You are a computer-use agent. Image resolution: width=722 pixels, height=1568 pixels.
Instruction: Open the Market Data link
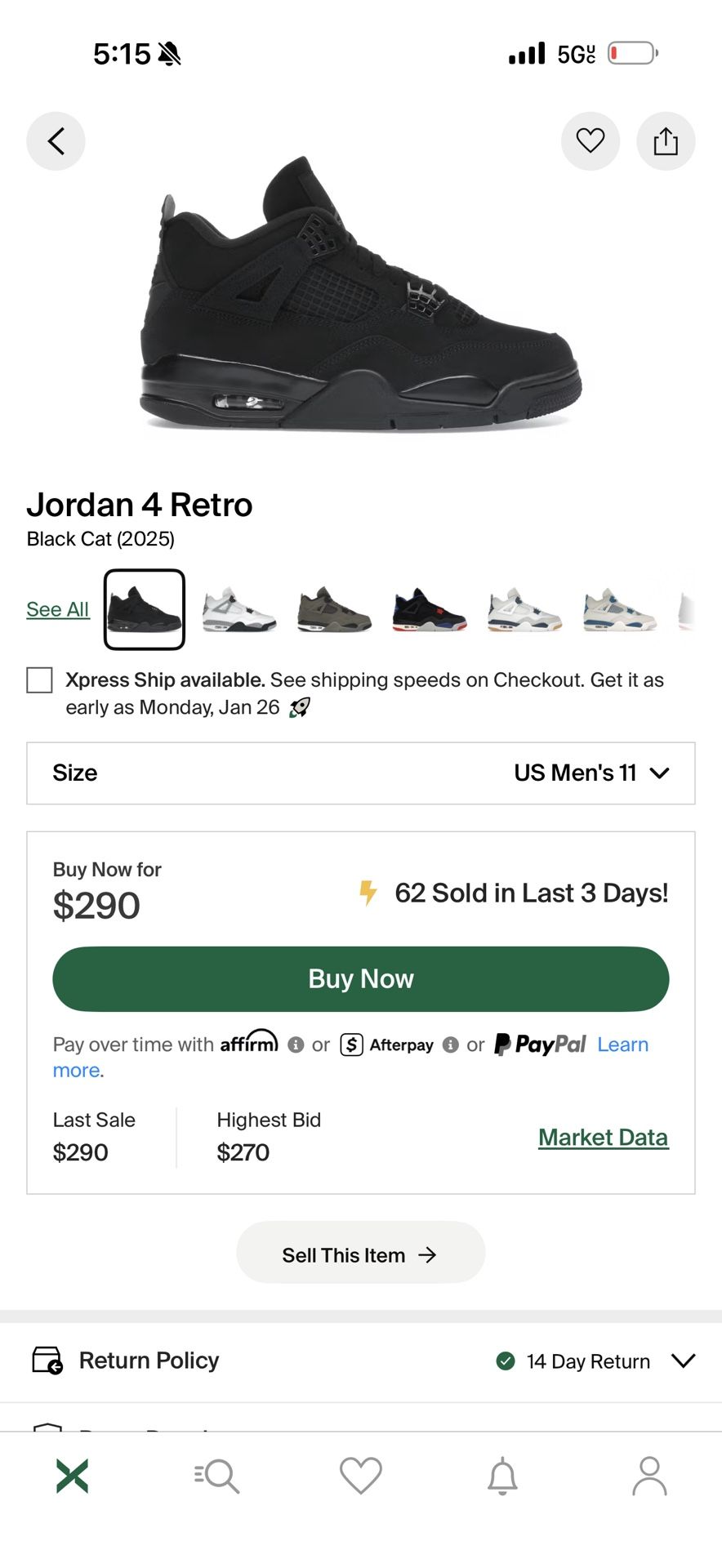click(603, 1137)
